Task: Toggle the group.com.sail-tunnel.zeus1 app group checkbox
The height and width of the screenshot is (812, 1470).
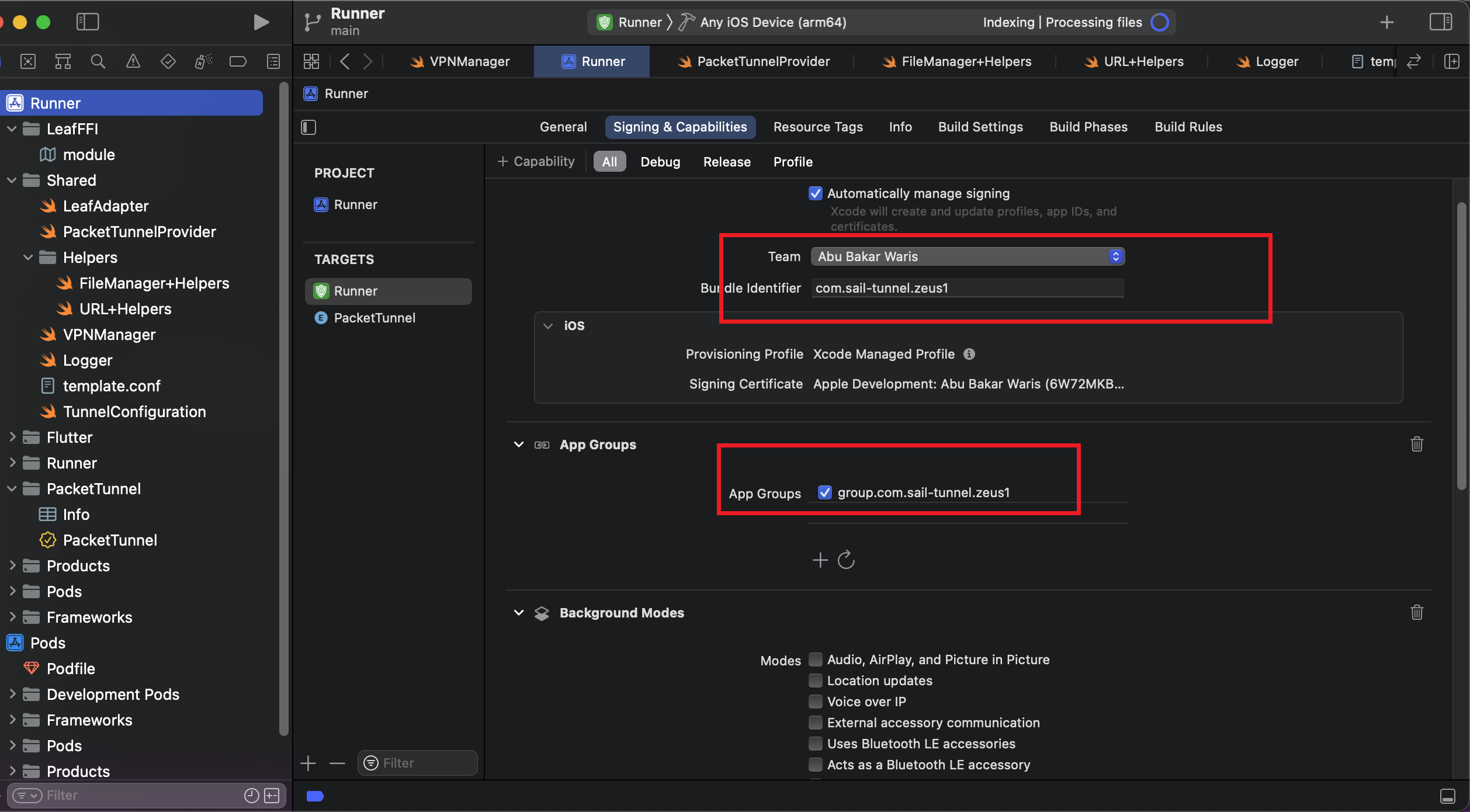Action: pyautogui.click(x=824, y=492)
